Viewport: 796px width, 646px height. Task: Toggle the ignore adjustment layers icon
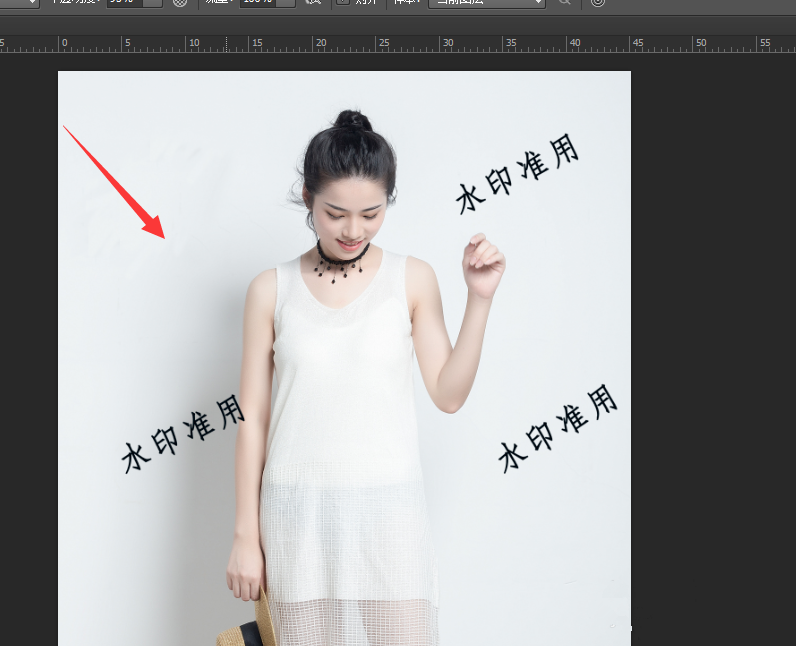(x=565, y=3)
